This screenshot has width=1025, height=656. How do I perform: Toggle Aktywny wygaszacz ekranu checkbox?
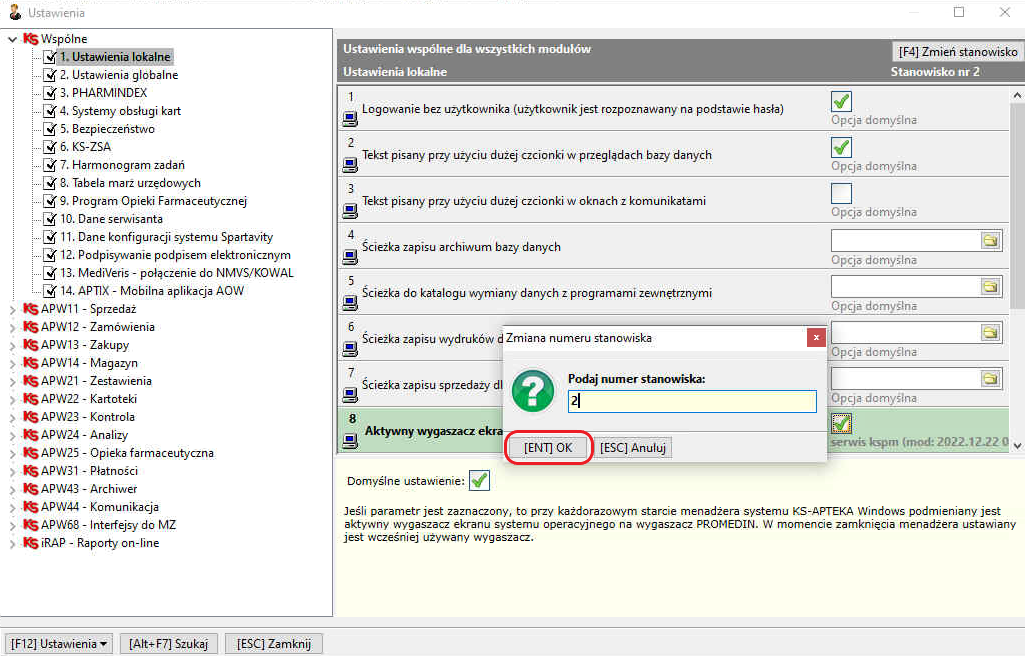coord(841,424)
